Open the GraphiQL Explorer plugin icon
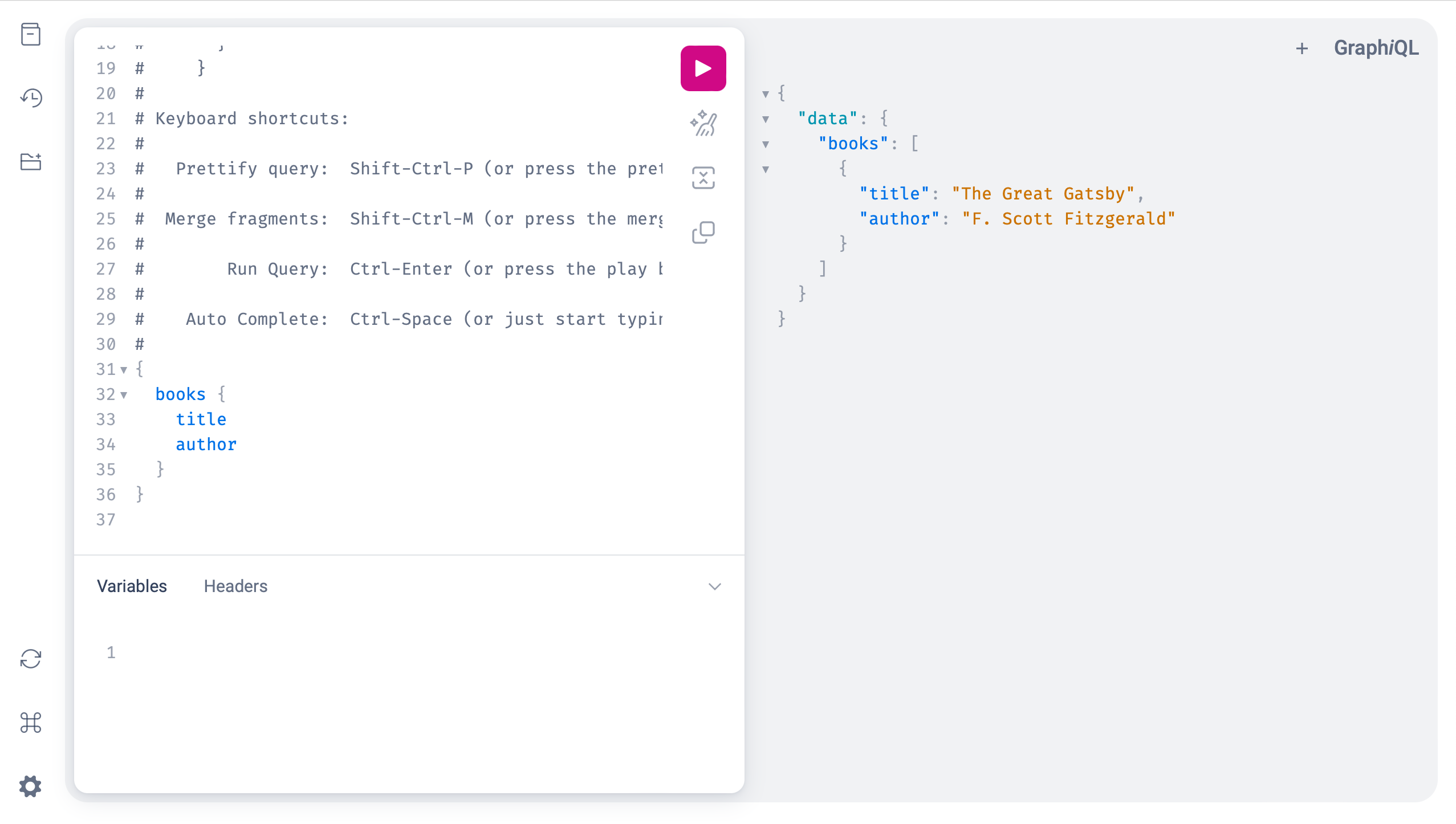Image resolution: width=1456 pixels, height=824 pixels. coord(31,162)
